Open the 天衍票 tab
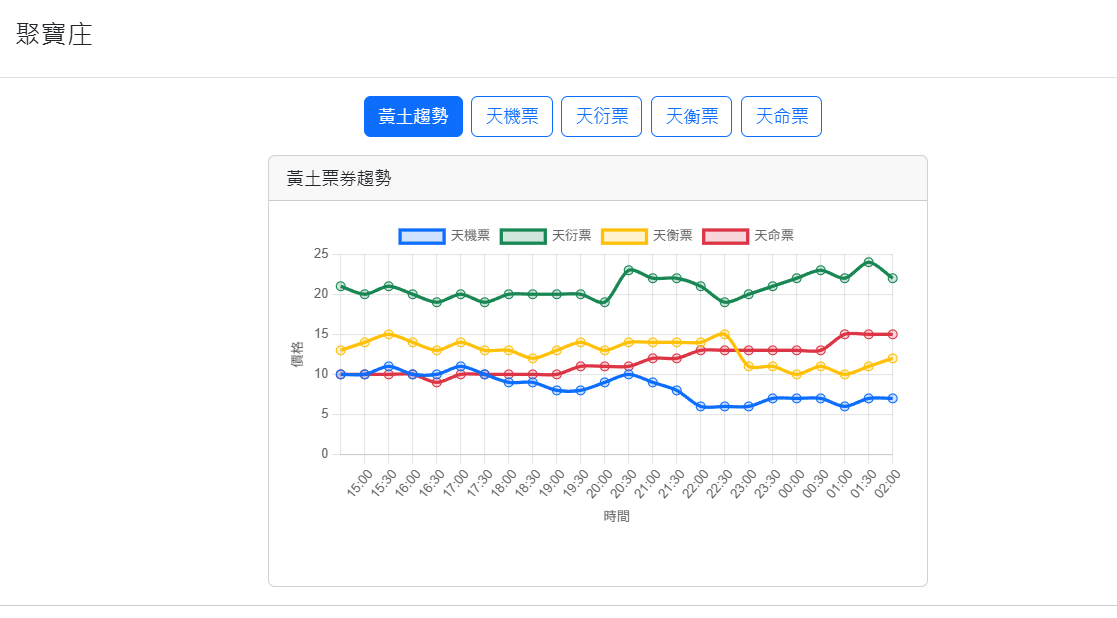 602,116
